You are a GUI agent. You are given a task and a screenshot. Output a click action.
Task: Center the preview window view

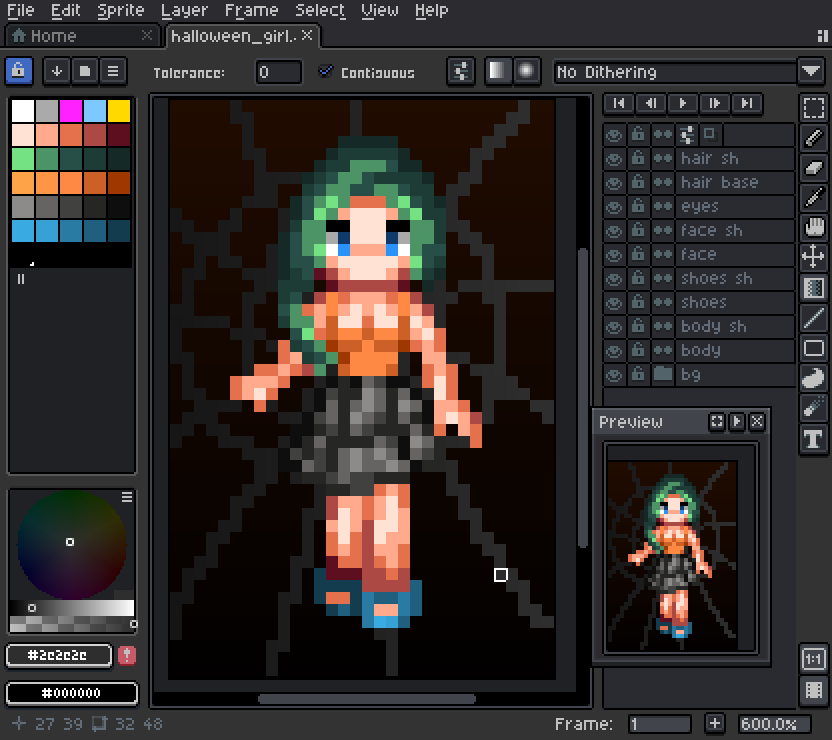pos(717,422)
